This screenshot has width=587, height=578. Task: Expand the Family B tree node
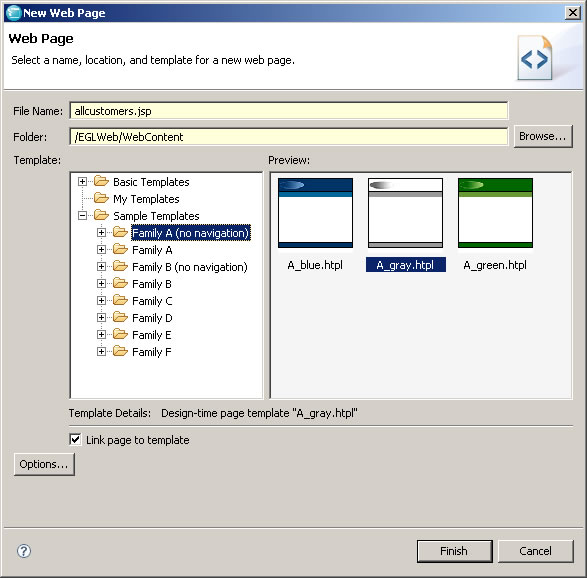(101, 284)
